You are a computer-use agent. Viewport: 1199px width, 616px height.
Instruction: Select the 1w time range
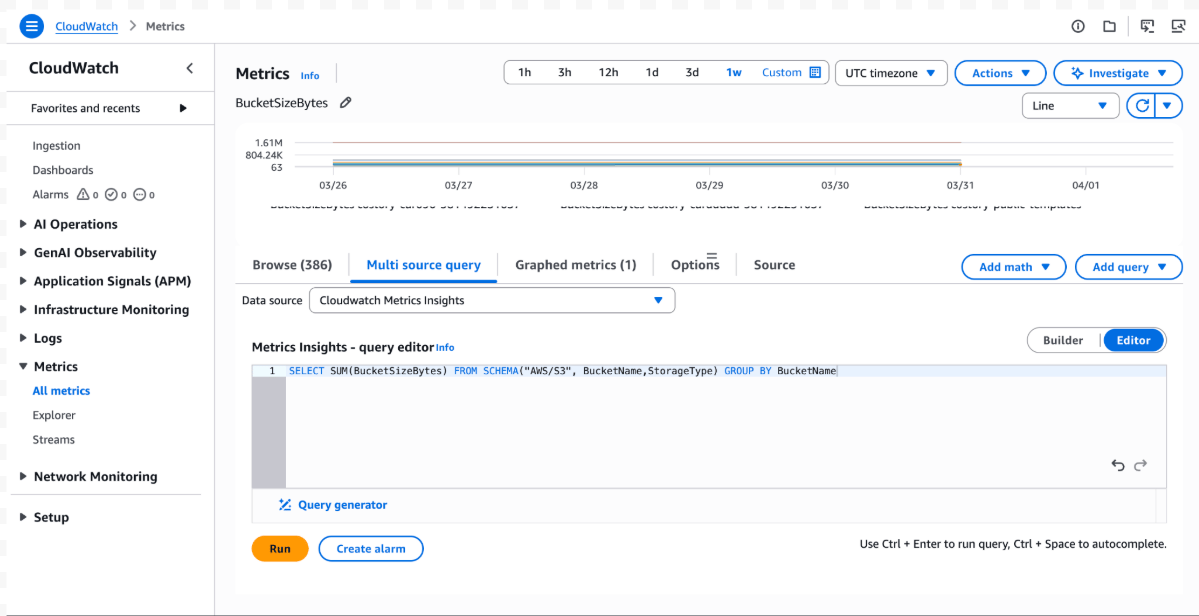coord(733,73)
